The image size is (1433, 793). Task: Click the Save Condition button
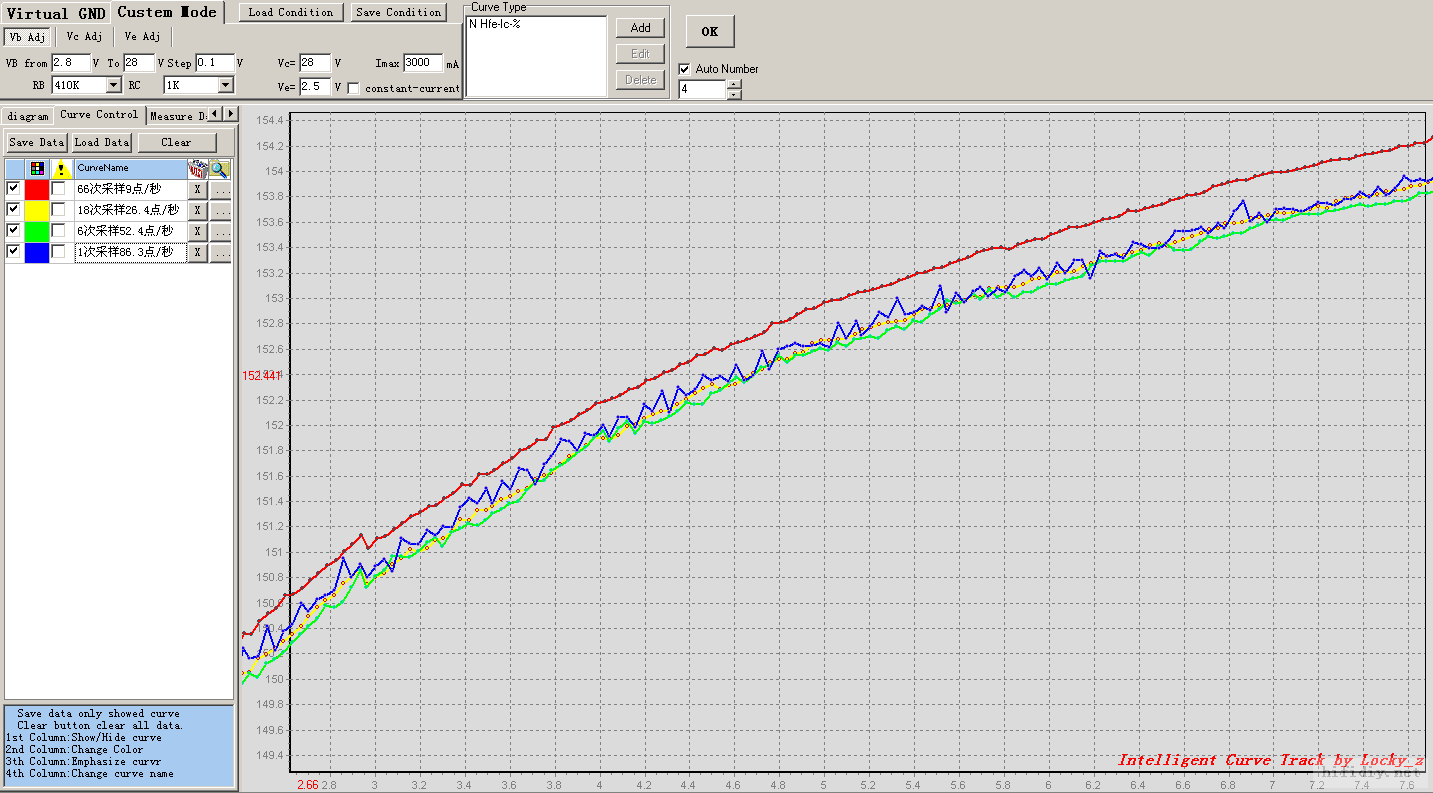click(x=398, y=13)
